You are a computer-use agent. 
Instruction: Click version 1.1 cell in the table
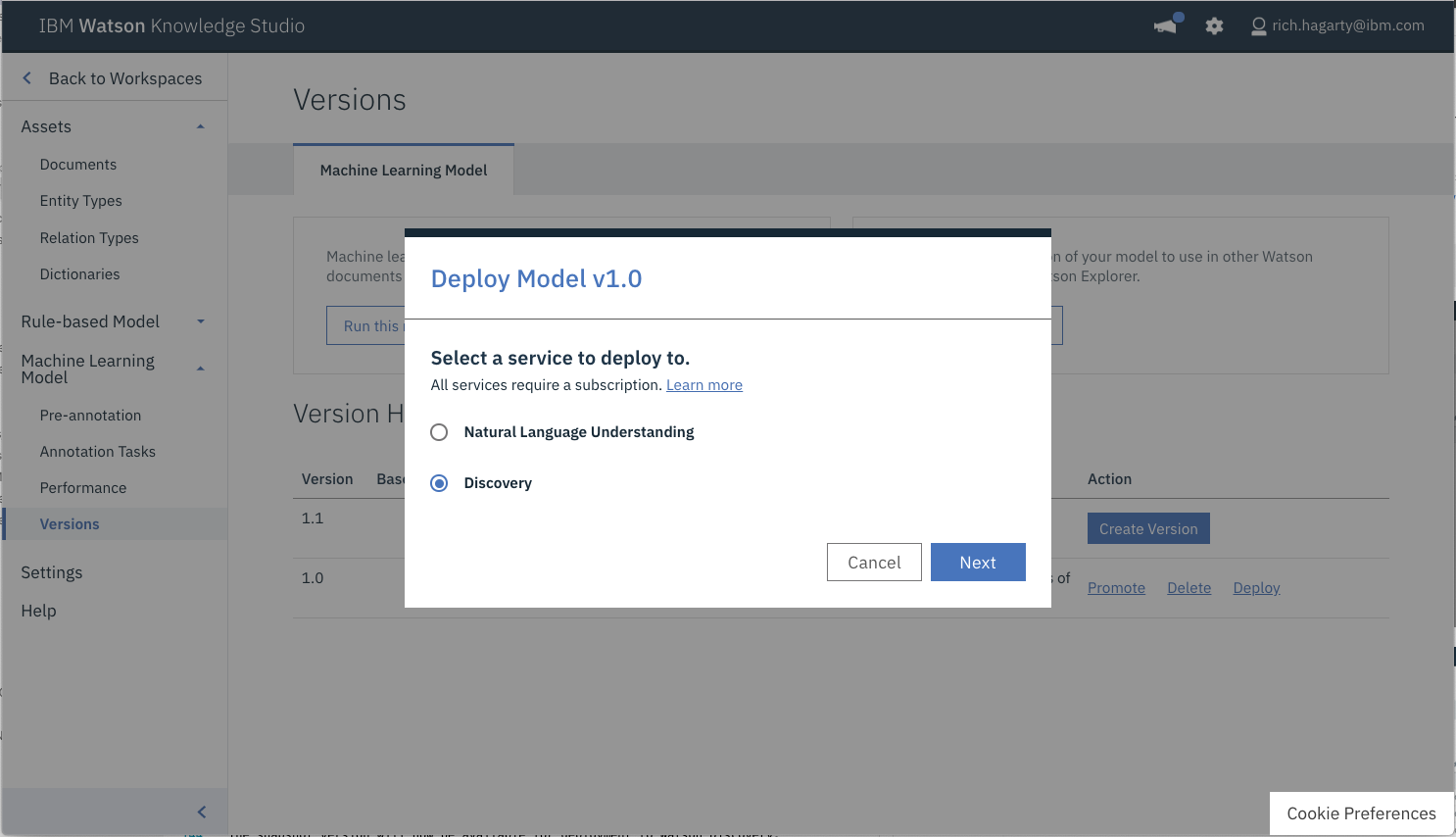313,518
